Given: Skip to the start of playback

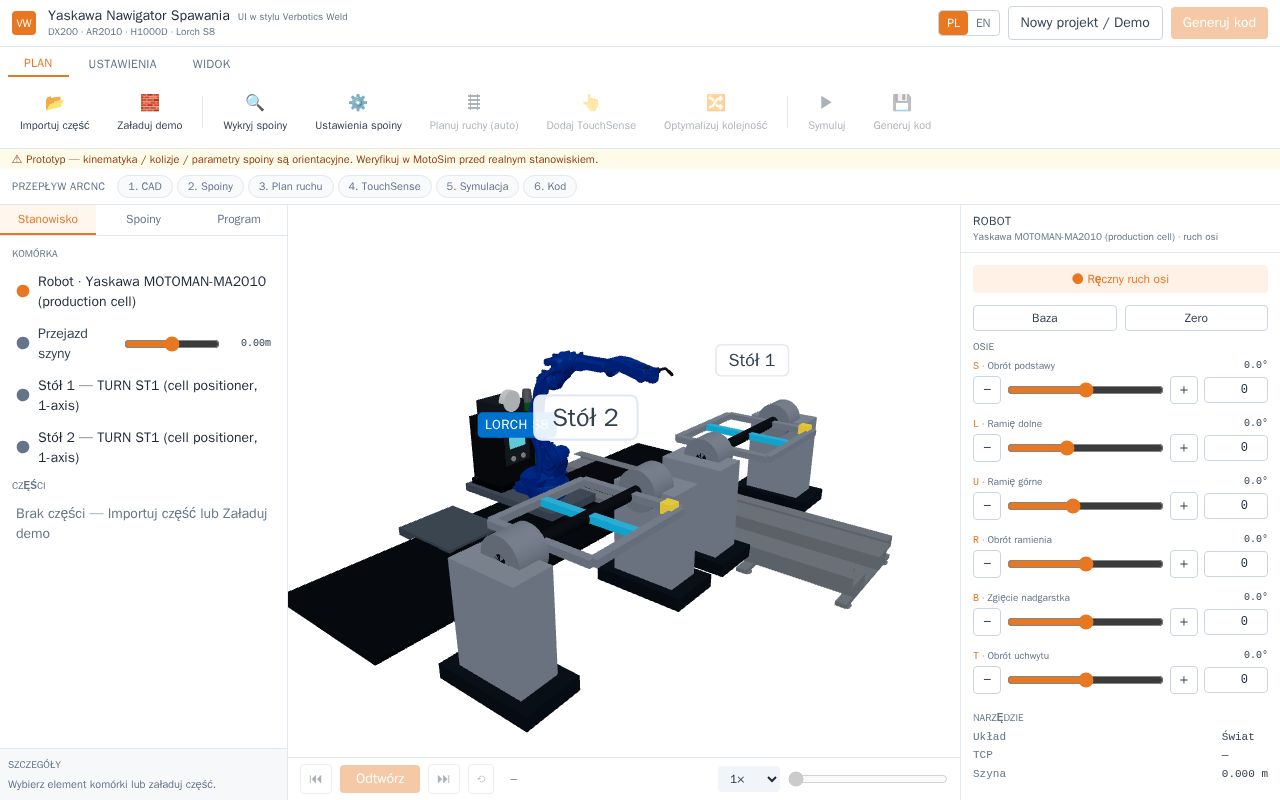Looking at the screenshot, I should (316, 779).
